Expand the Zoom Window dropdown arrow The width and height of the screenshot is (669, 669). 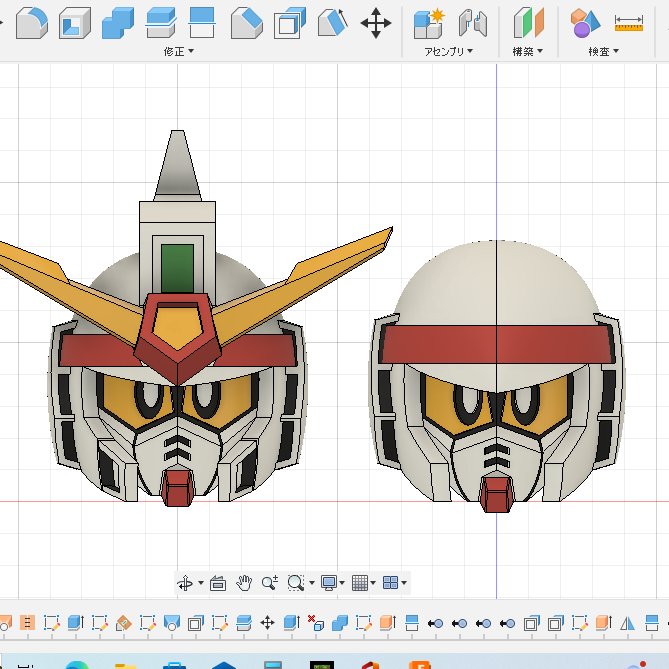pos(312,583)
